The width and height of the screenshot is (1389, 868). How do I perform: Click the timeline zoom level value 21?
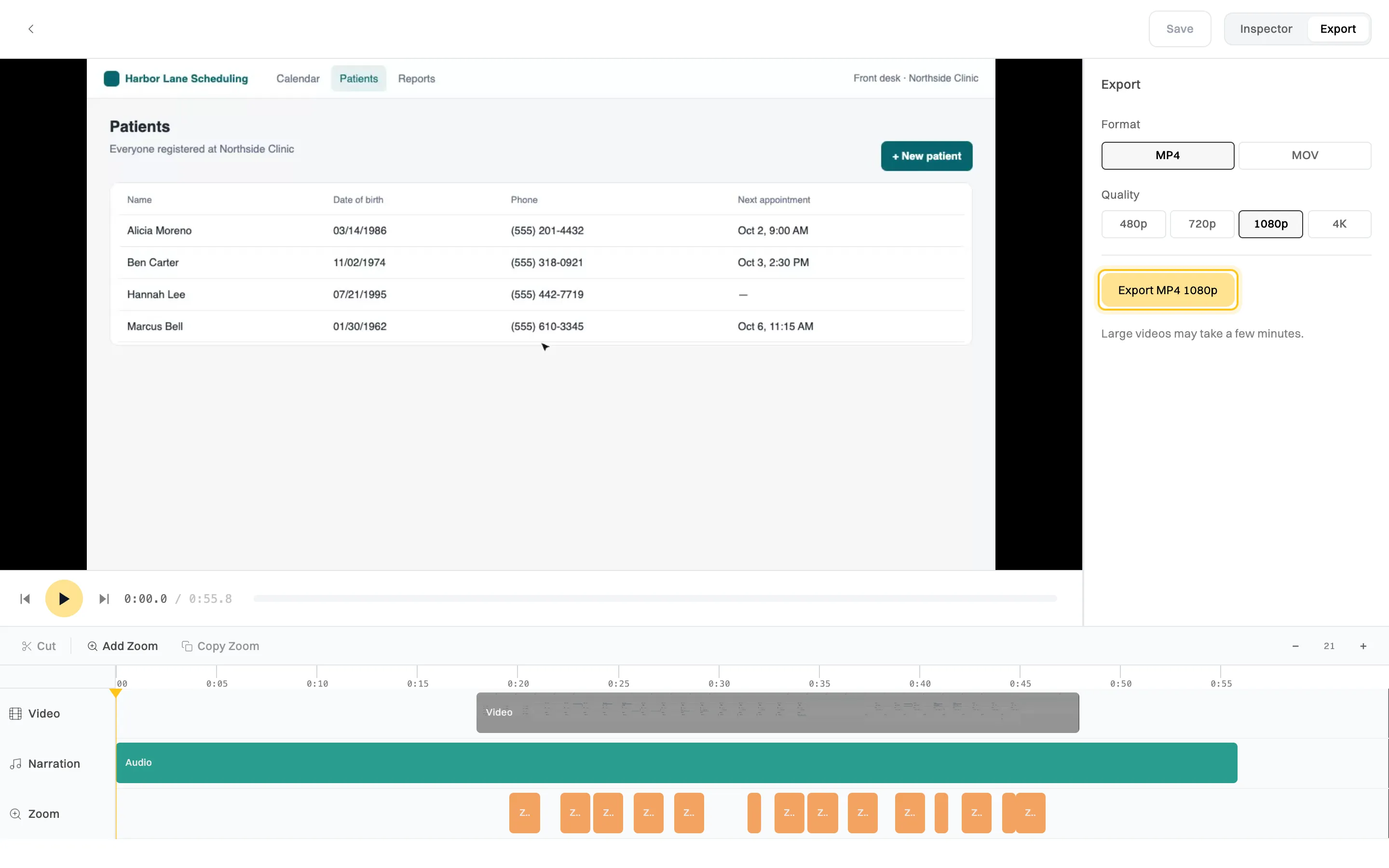1329,646
